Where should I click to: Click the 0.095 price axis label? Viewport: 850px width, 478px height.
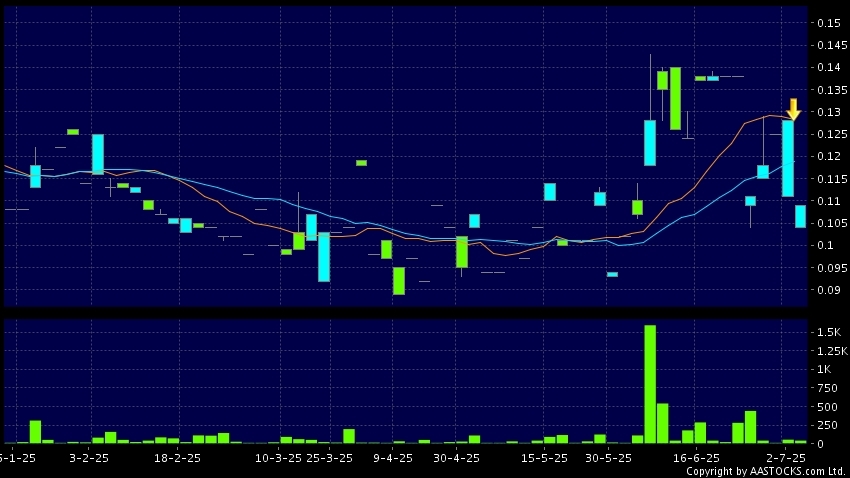tap(832, 268)
